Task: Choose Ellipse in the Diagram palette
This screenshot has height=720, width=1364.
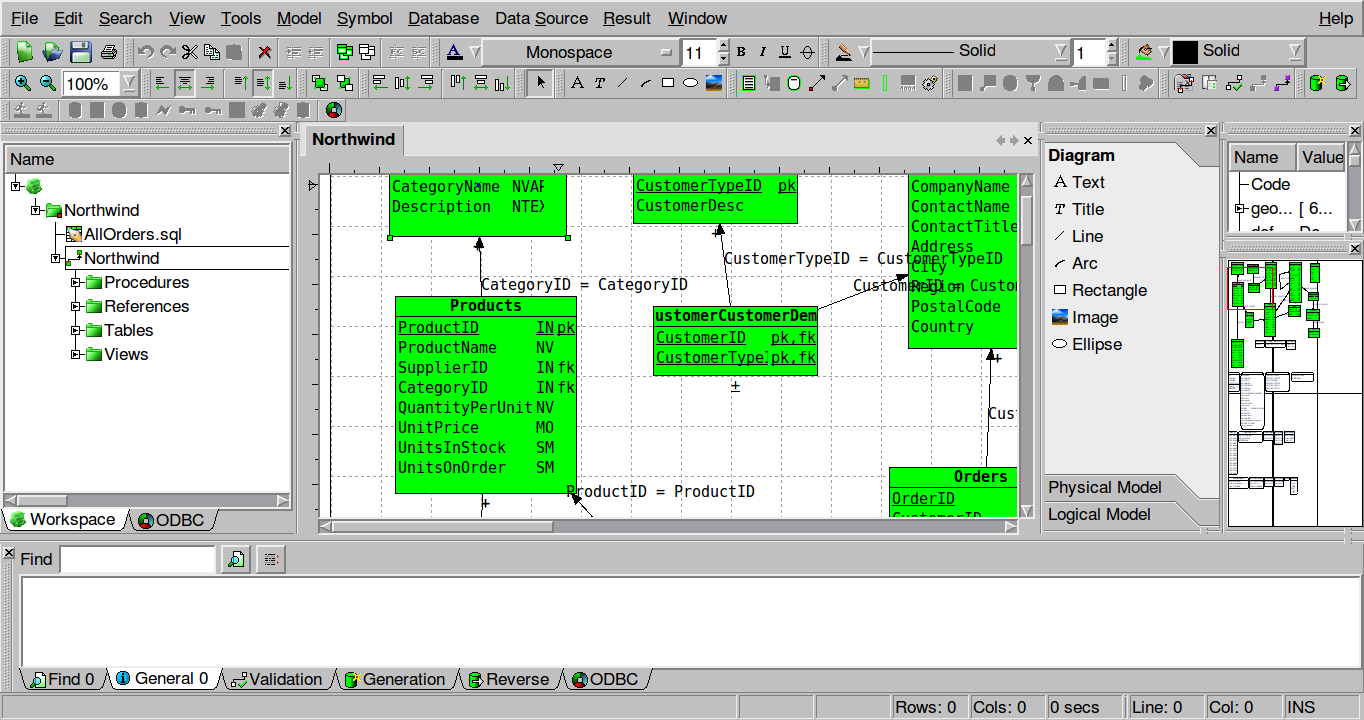Action: 1088,344
